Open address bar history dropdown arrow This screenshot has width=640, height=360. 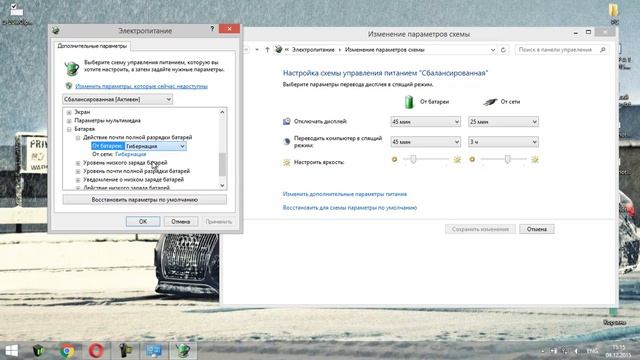[493, 50]
